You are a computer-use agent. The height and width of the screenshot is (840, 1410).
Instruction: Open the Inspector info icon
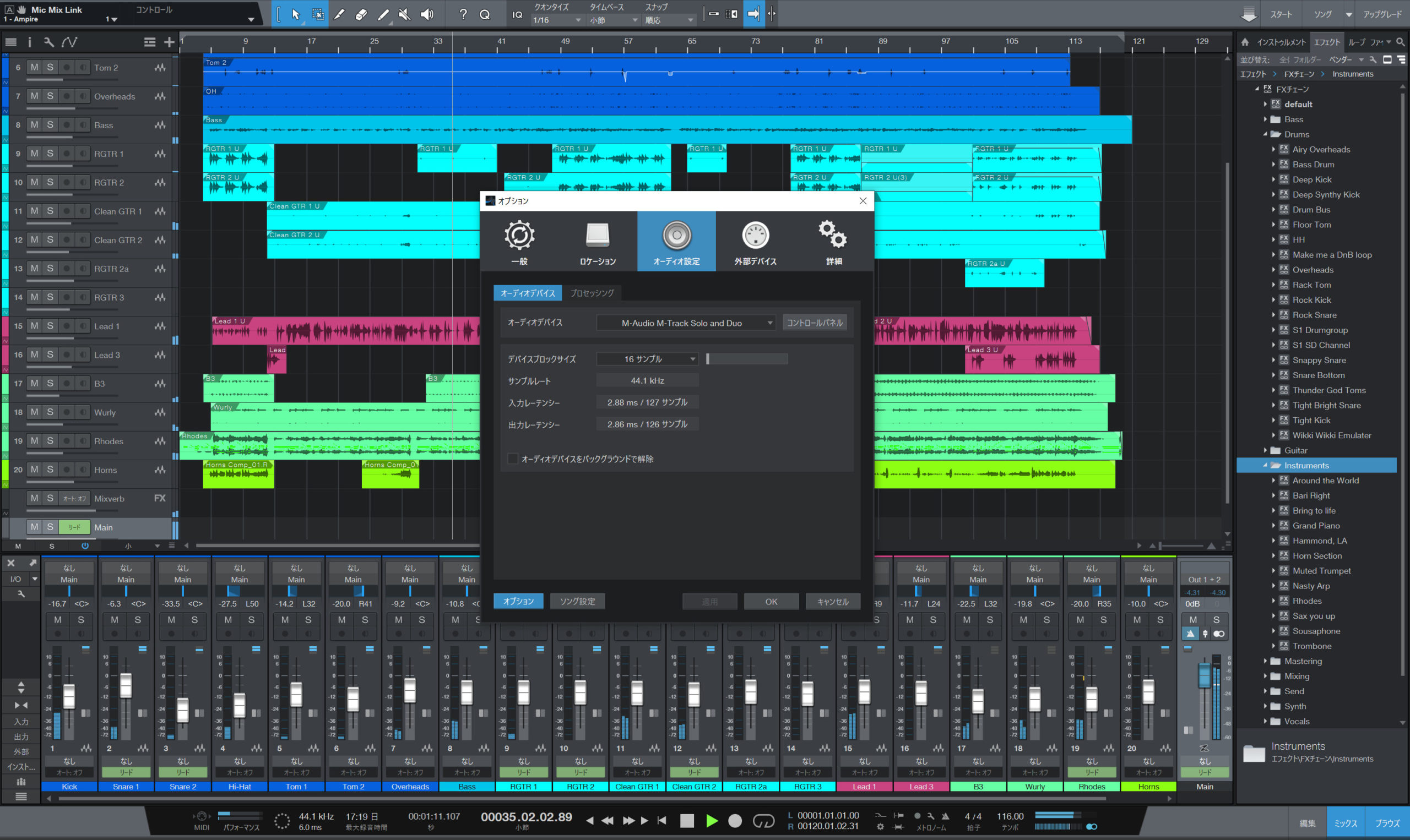tap(29, 42)
